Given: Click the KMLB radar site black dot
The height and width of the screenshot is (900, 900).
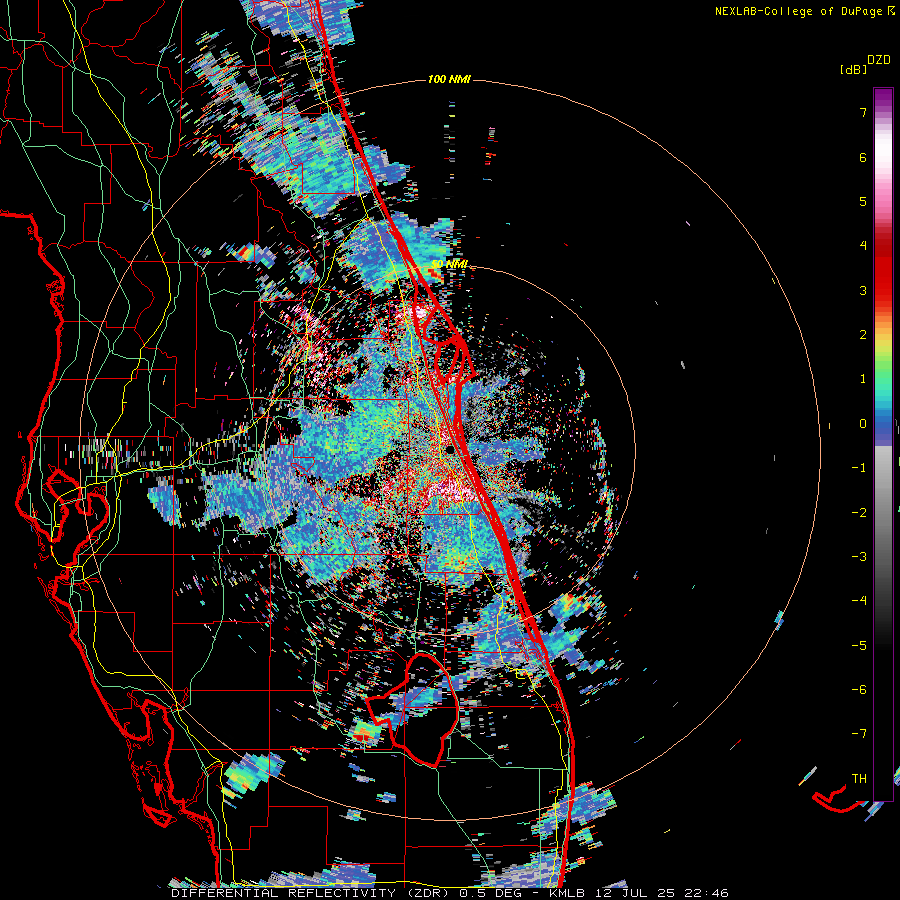Looking at the screenshot, I should (x=451, y=449).
